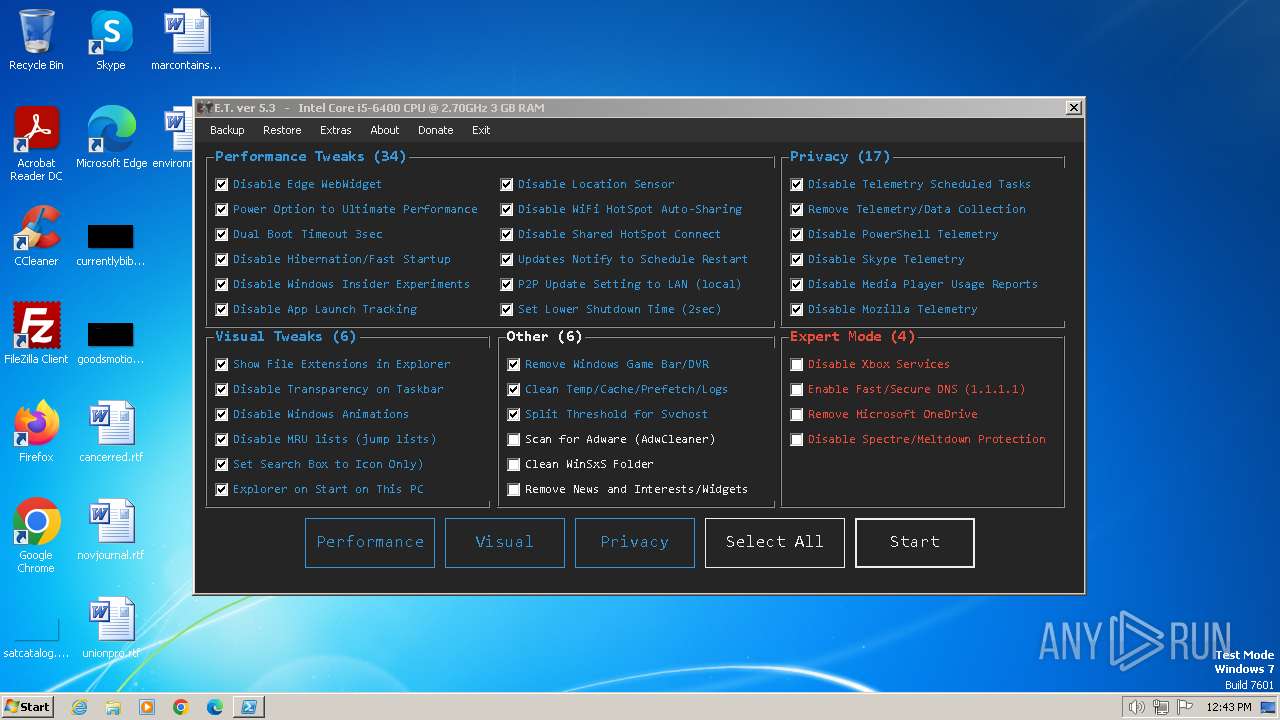1280x720 pixels.
Task: Click the volume speaker tray icon
Action: 1136,707
